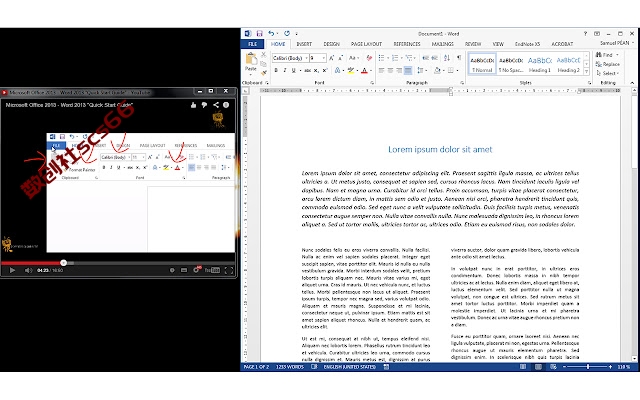This screenshot has width=640, height=400.
Task: Save the document from Word's quick access toolbar
Action: point(259,33)
